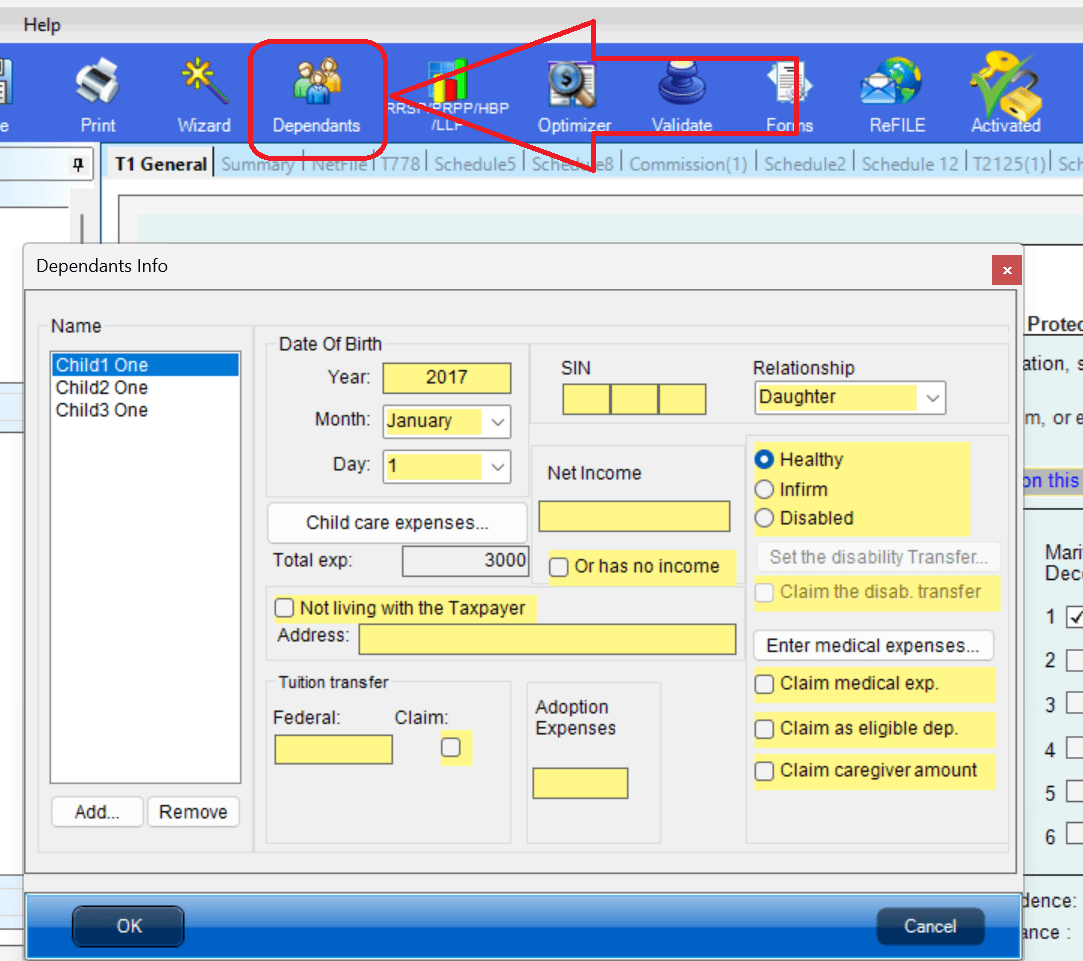Viewport: 1083px width, 961px height.
Task: Expand the Relationship dropdown
Action: point(932,398)
